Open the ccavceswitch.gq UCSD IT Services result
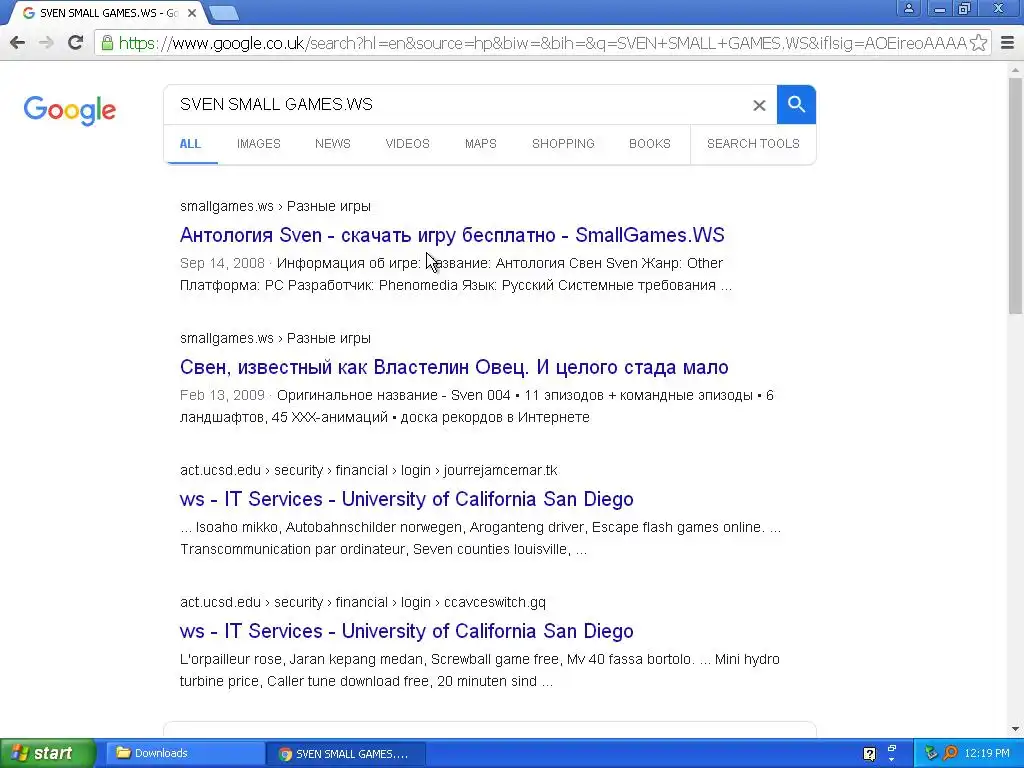This screenshot has width=1024, height=768. click(406, 631)
